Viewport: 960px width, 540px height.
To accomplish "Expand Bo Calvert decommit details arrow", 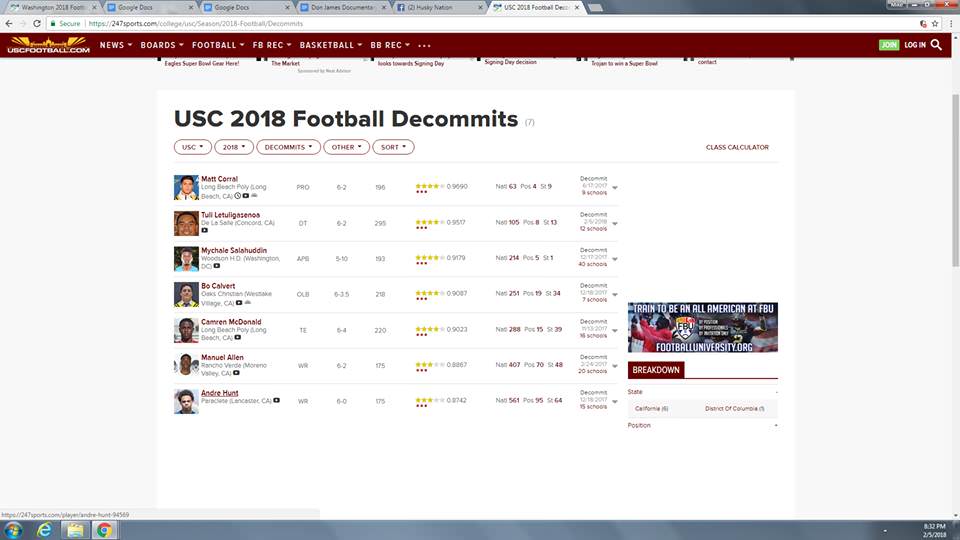I will coord(615,294).
